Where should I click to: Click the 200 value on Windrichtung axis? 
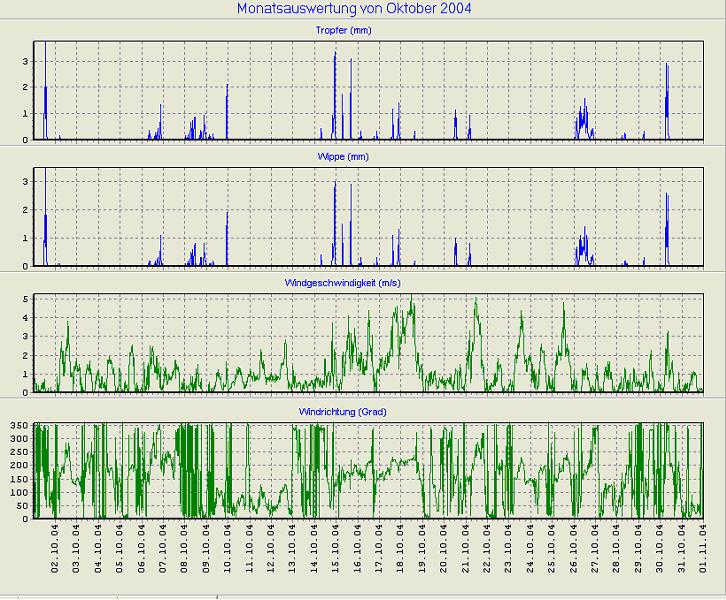tap(19, 466)
